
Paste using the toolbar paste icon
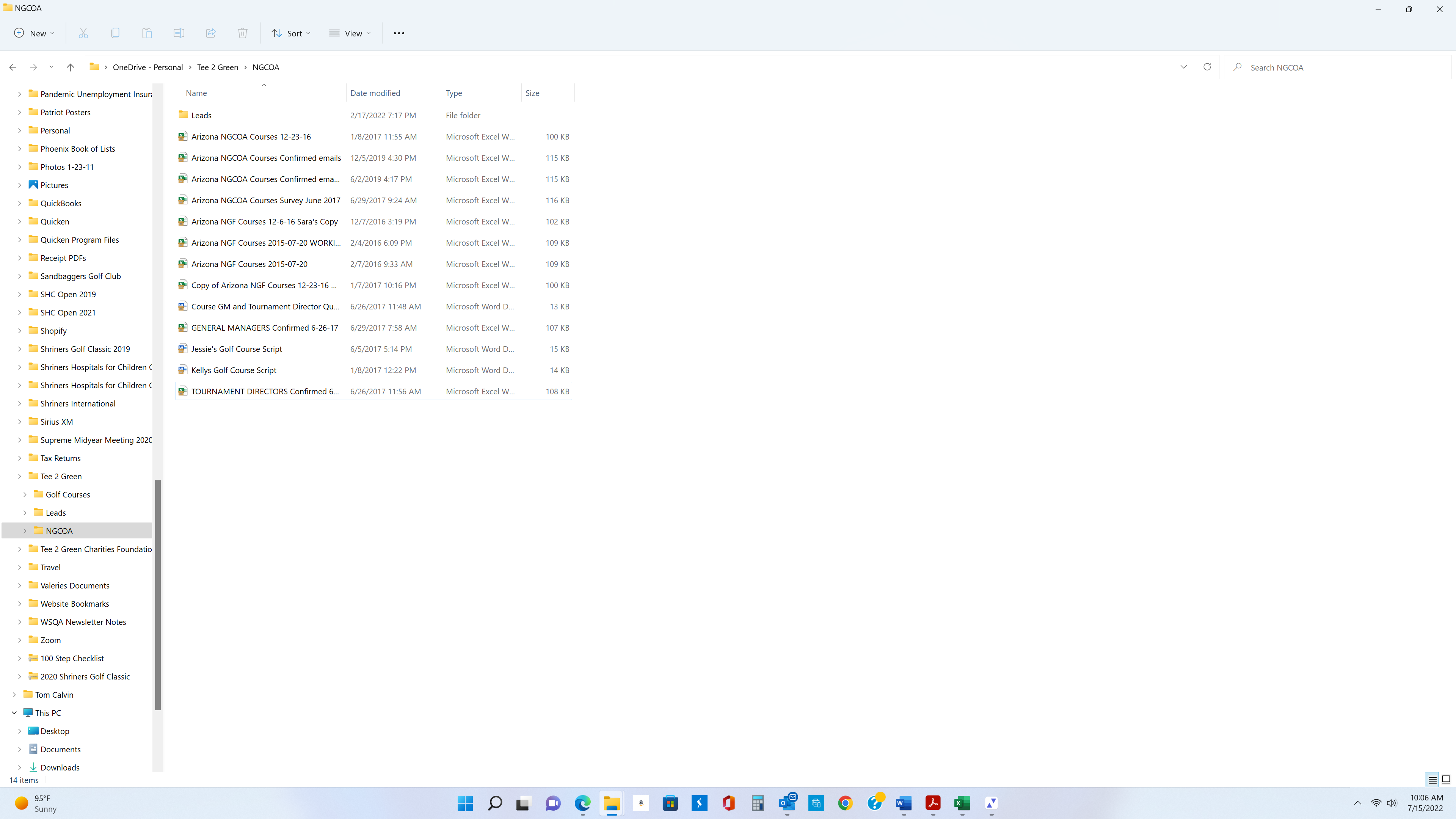pos(147,33)
